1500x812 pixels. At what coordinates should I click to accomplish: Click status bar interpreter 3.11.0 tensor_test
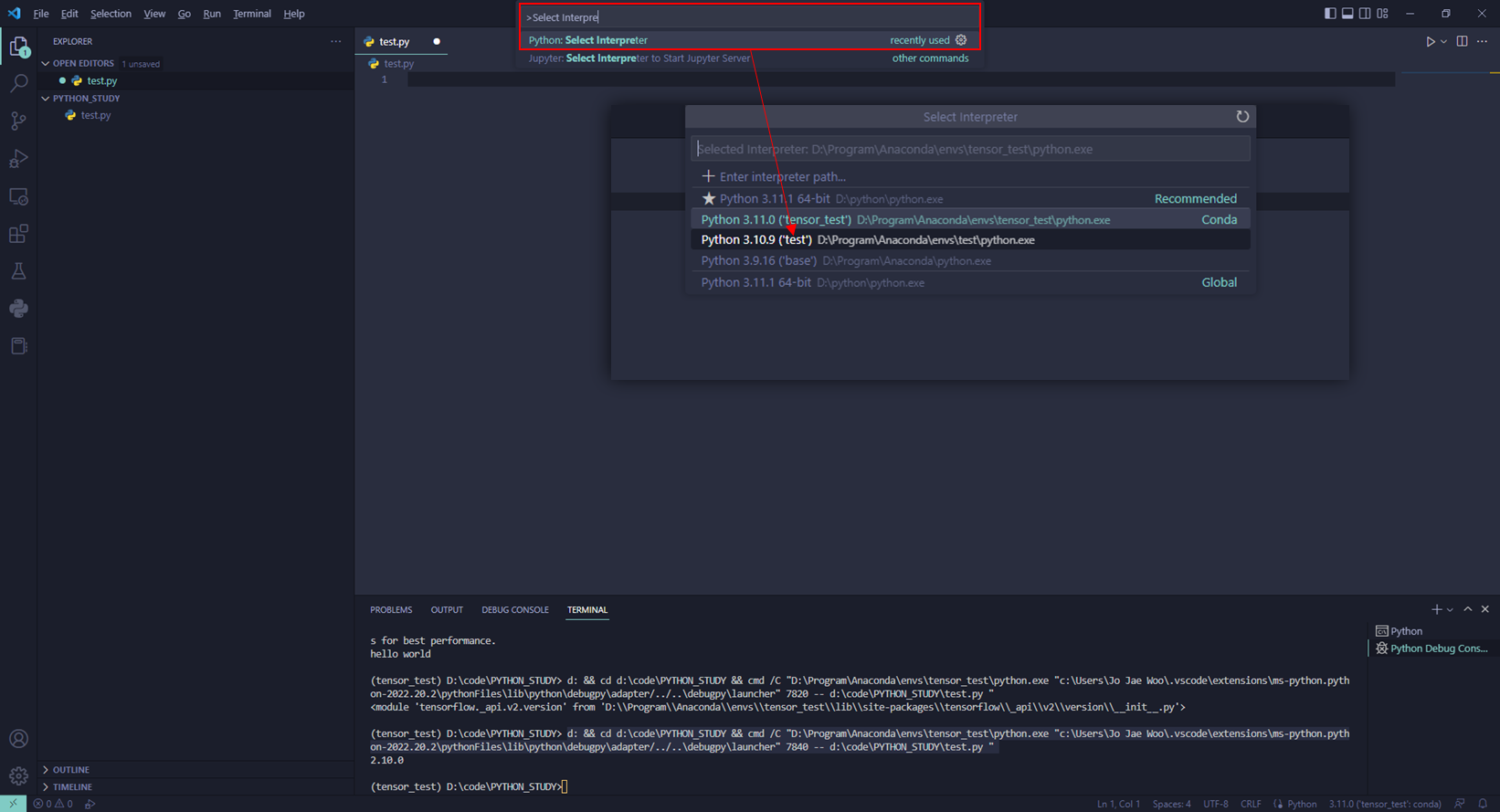tap(1384, 804)
